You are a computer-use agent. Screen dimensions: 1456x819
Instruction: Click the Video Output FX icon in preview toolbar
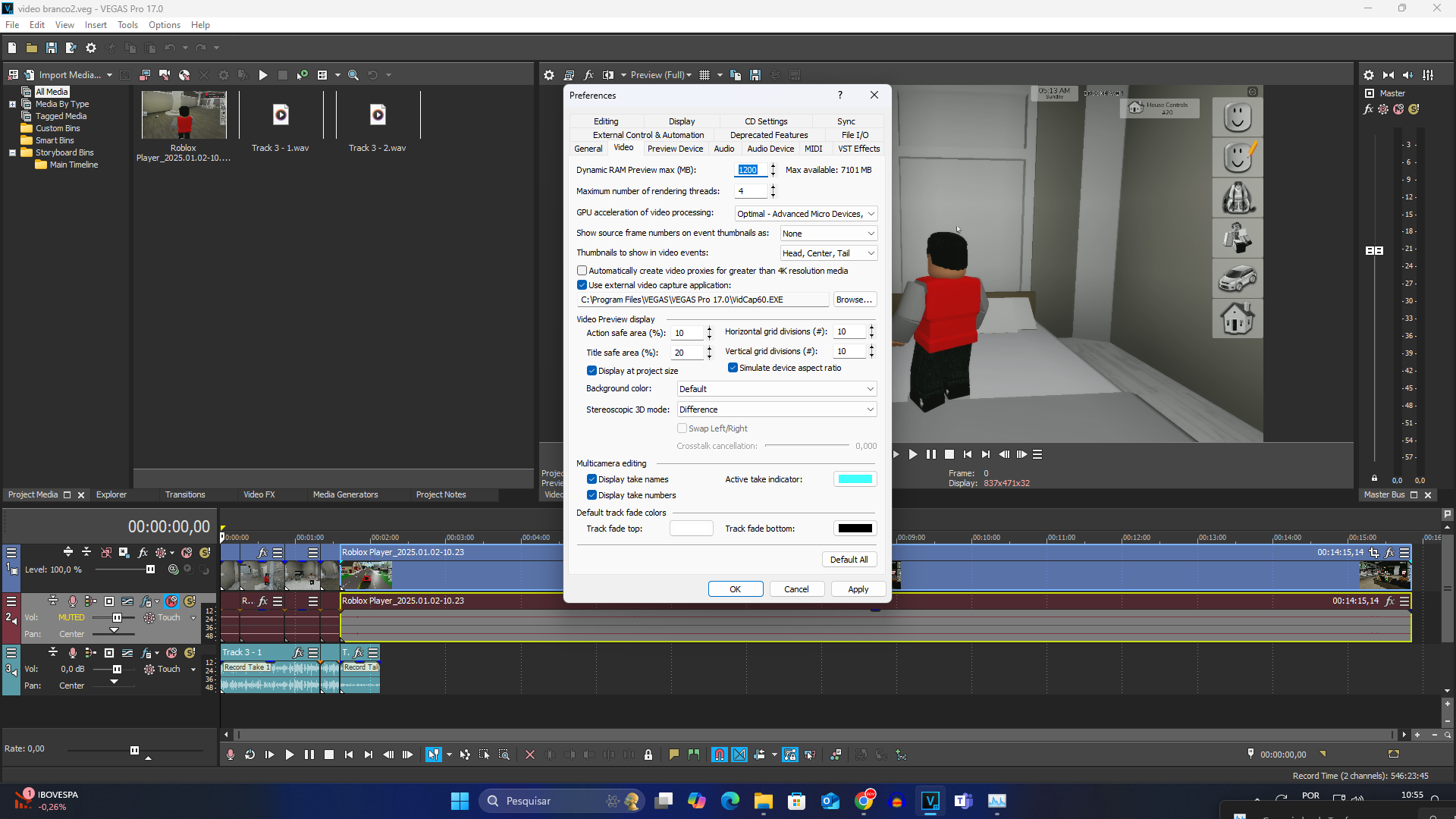point(588,75)
